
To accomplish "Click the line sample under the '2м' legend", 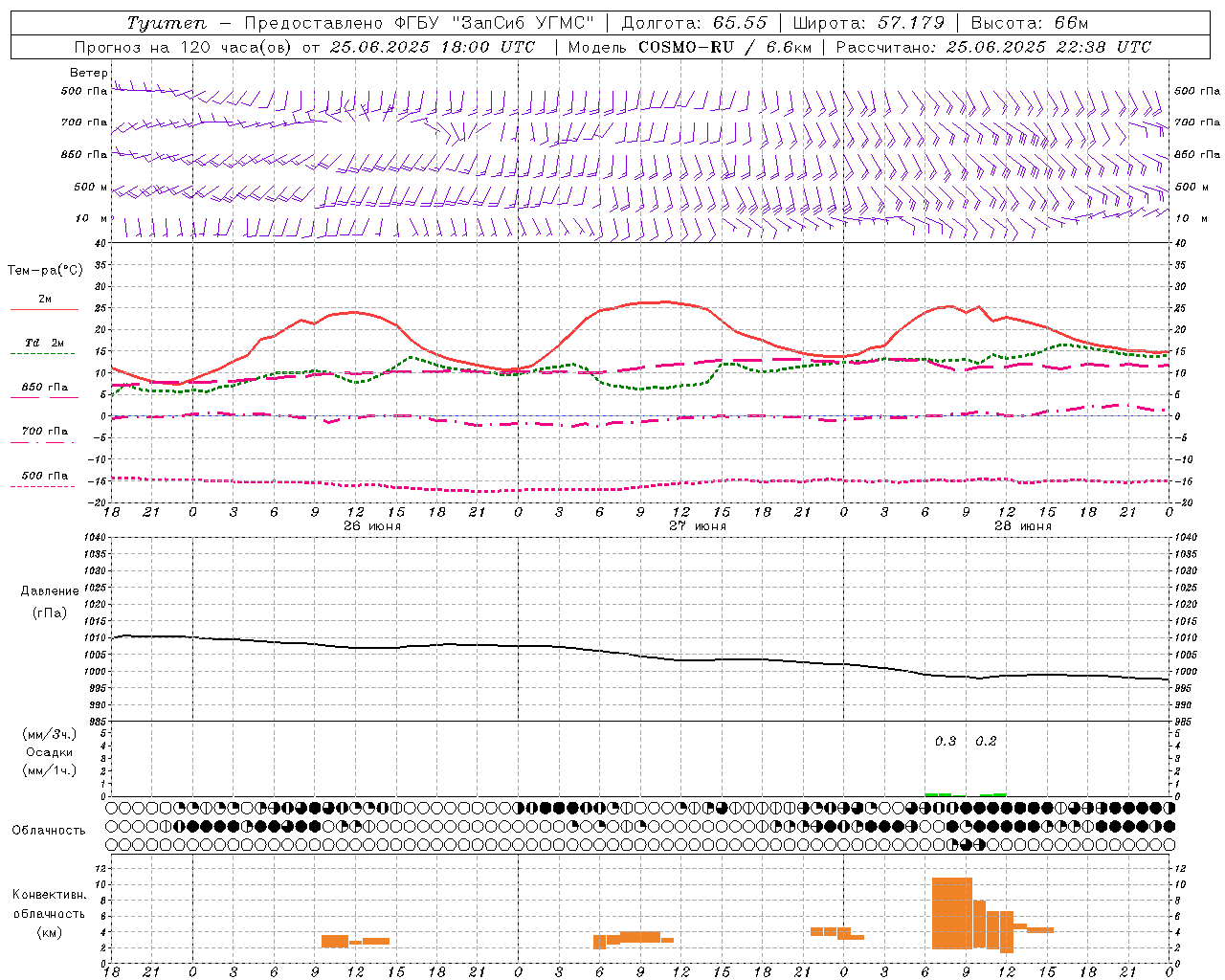I will [44, 309].
